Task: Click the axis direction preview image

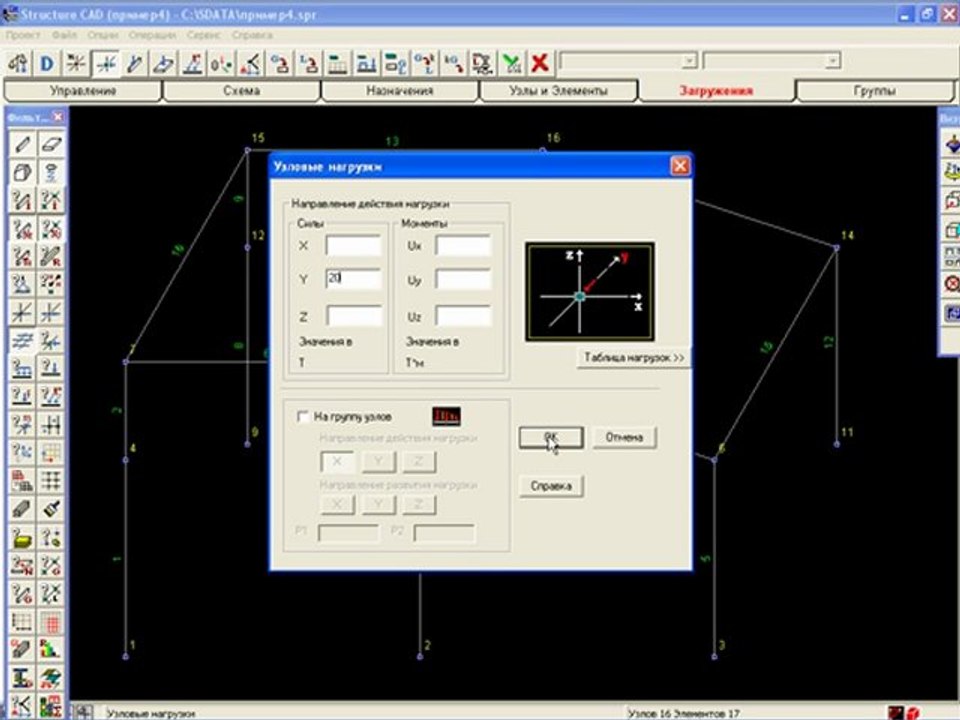Action: tap(590, 291)
